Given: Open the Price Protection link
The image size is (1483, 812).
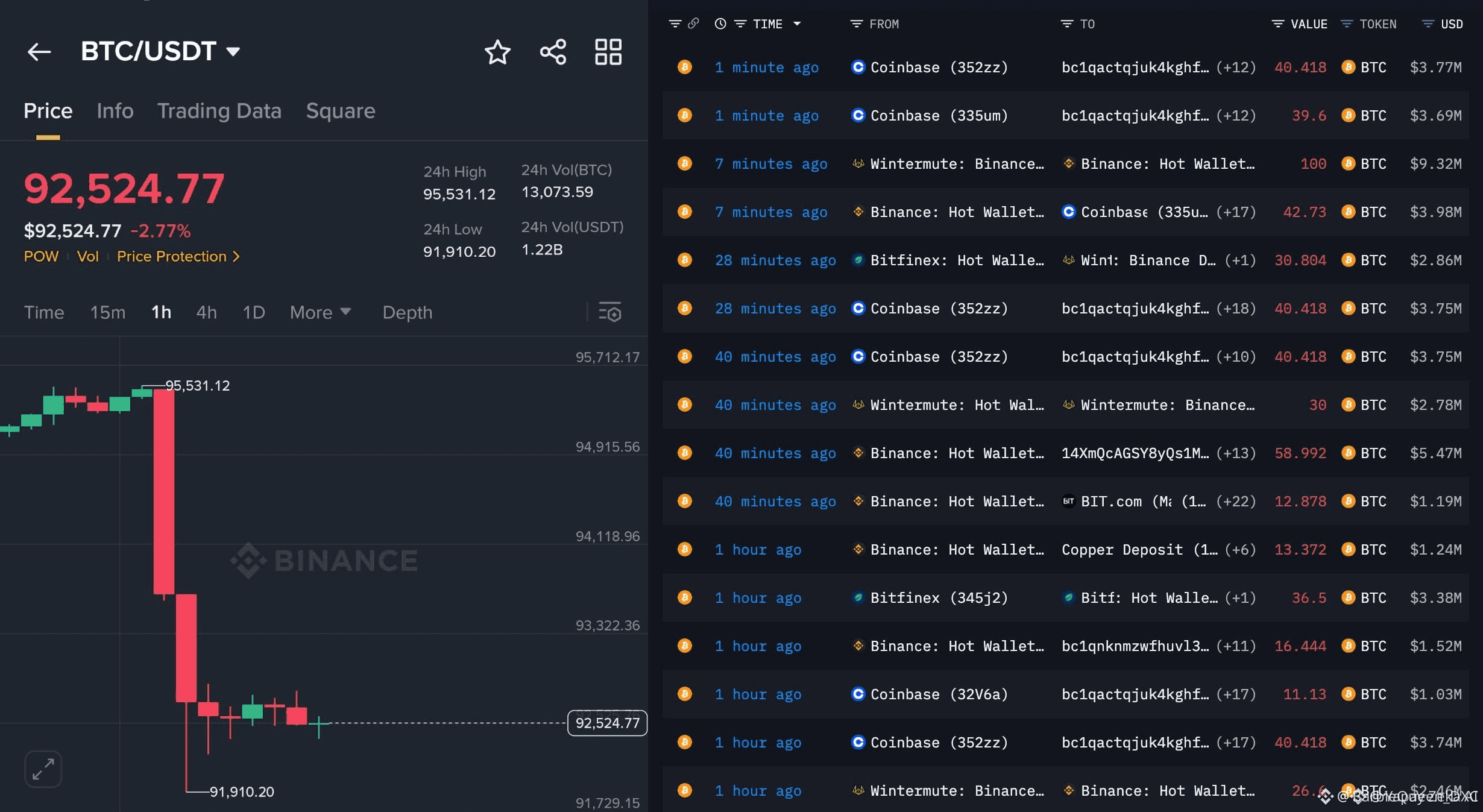Looking at the screenshot, I should click(x=178, y=257).
